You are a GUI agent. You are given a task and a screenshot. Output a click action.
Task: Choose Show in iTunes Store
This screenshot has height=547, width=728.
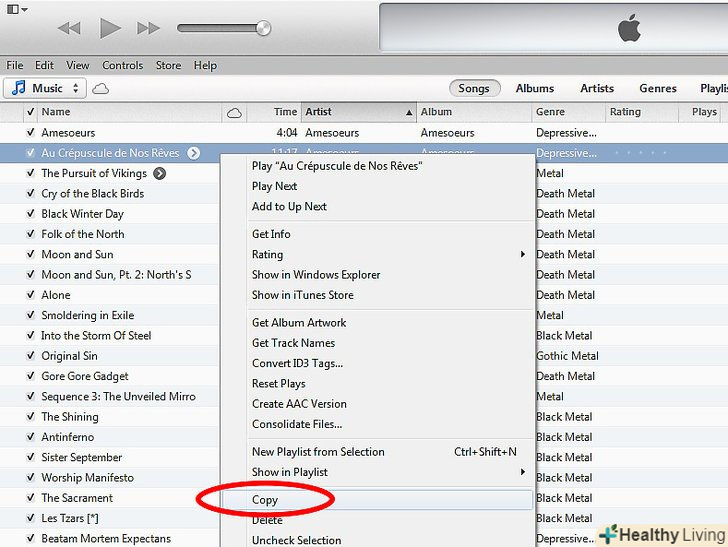[377, 295]
